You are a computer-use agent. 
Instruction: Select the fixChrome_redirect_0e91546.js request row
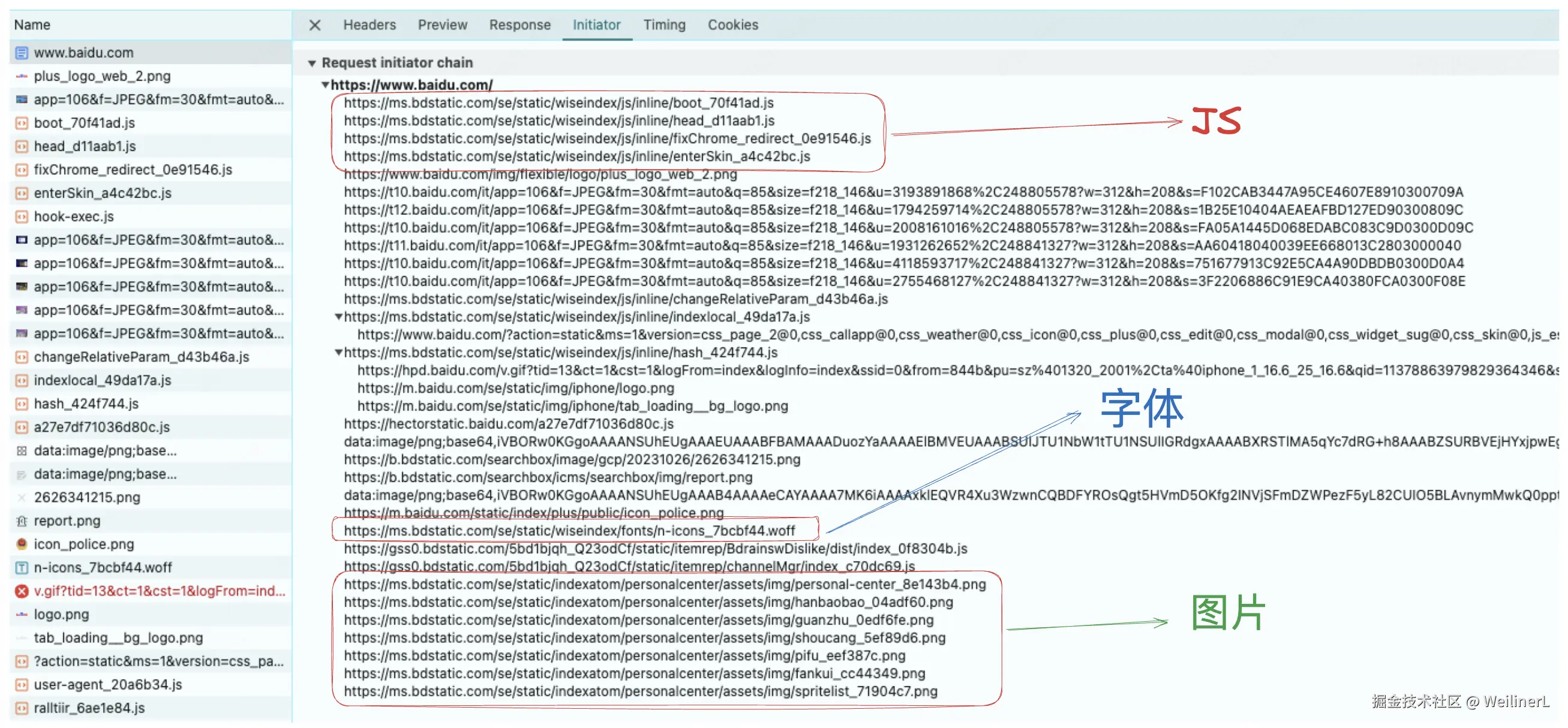click(133, 170)
